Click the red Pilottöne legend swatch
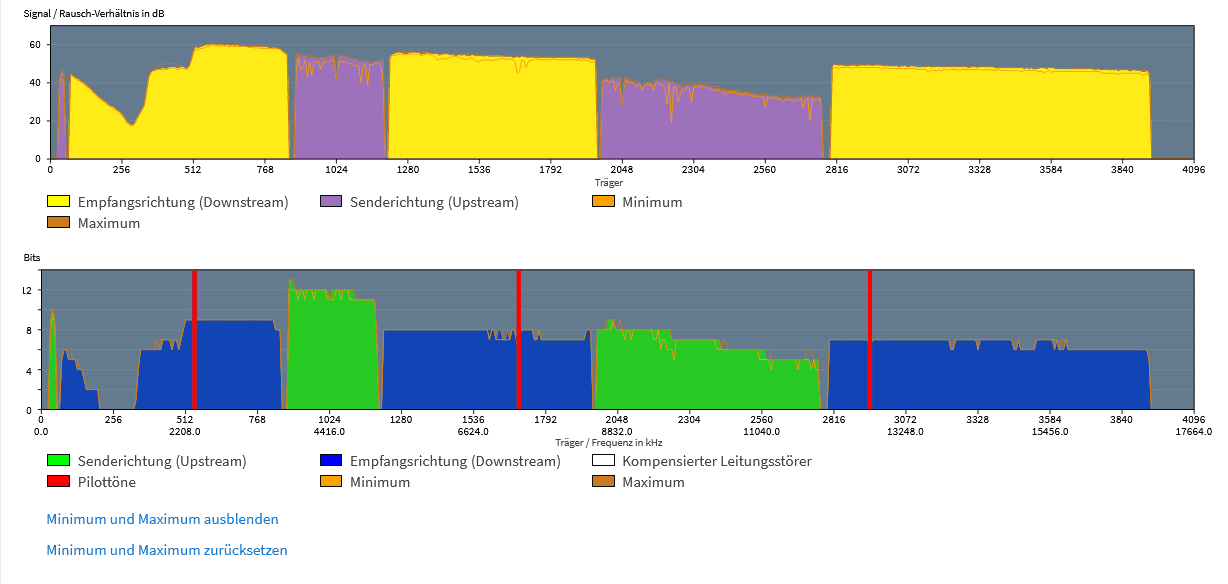Screen dimensions: 1228x584 pyautogui.click(x=59, y=482)
